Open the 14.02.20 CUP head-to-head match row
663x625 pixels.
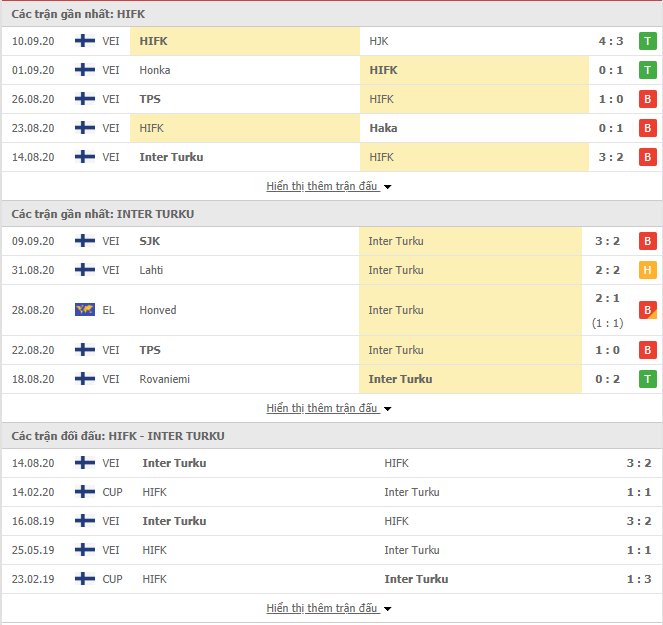click(331, 492)
